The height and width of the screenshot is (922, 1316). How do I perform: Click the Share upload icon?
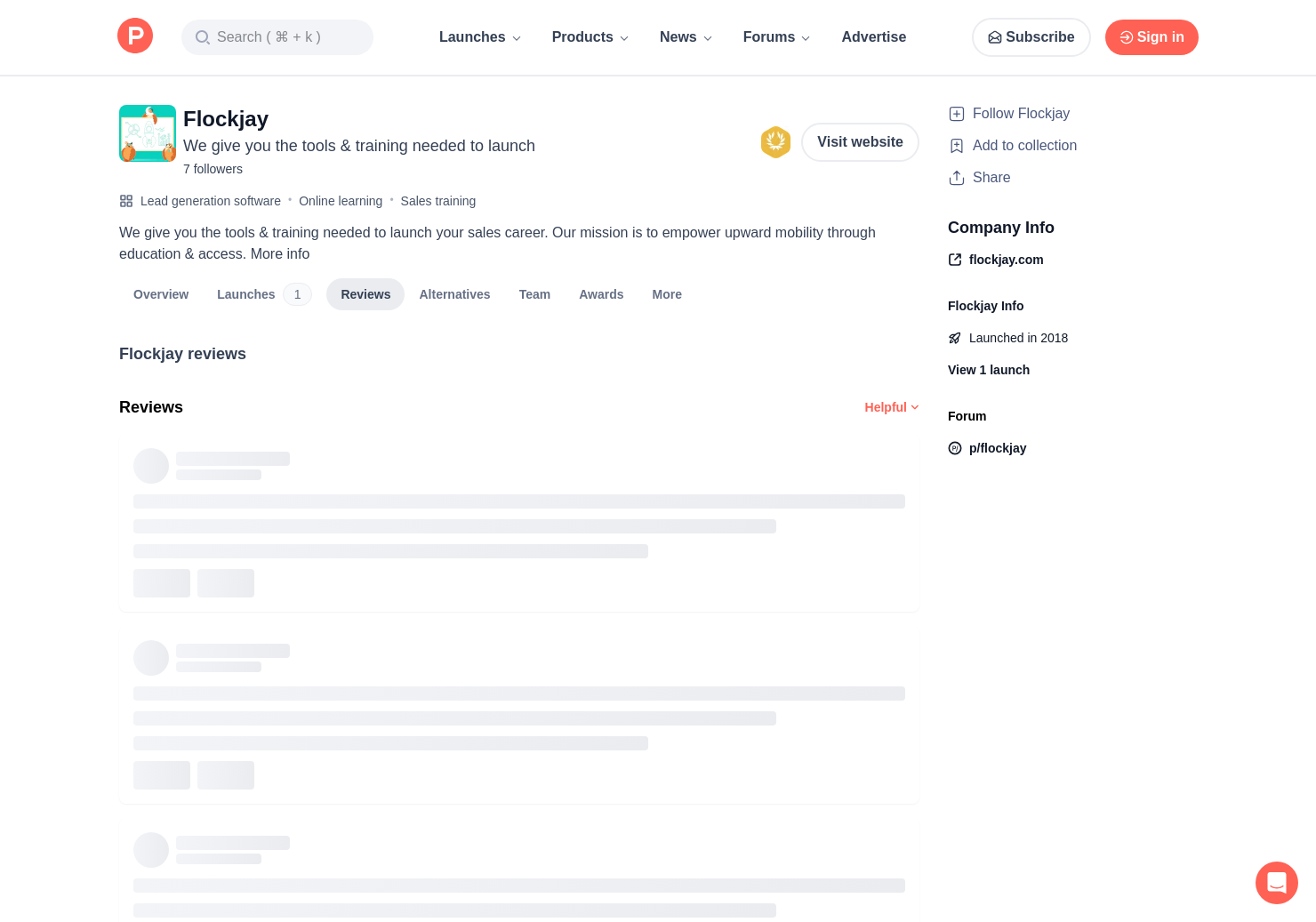(957, 178)
